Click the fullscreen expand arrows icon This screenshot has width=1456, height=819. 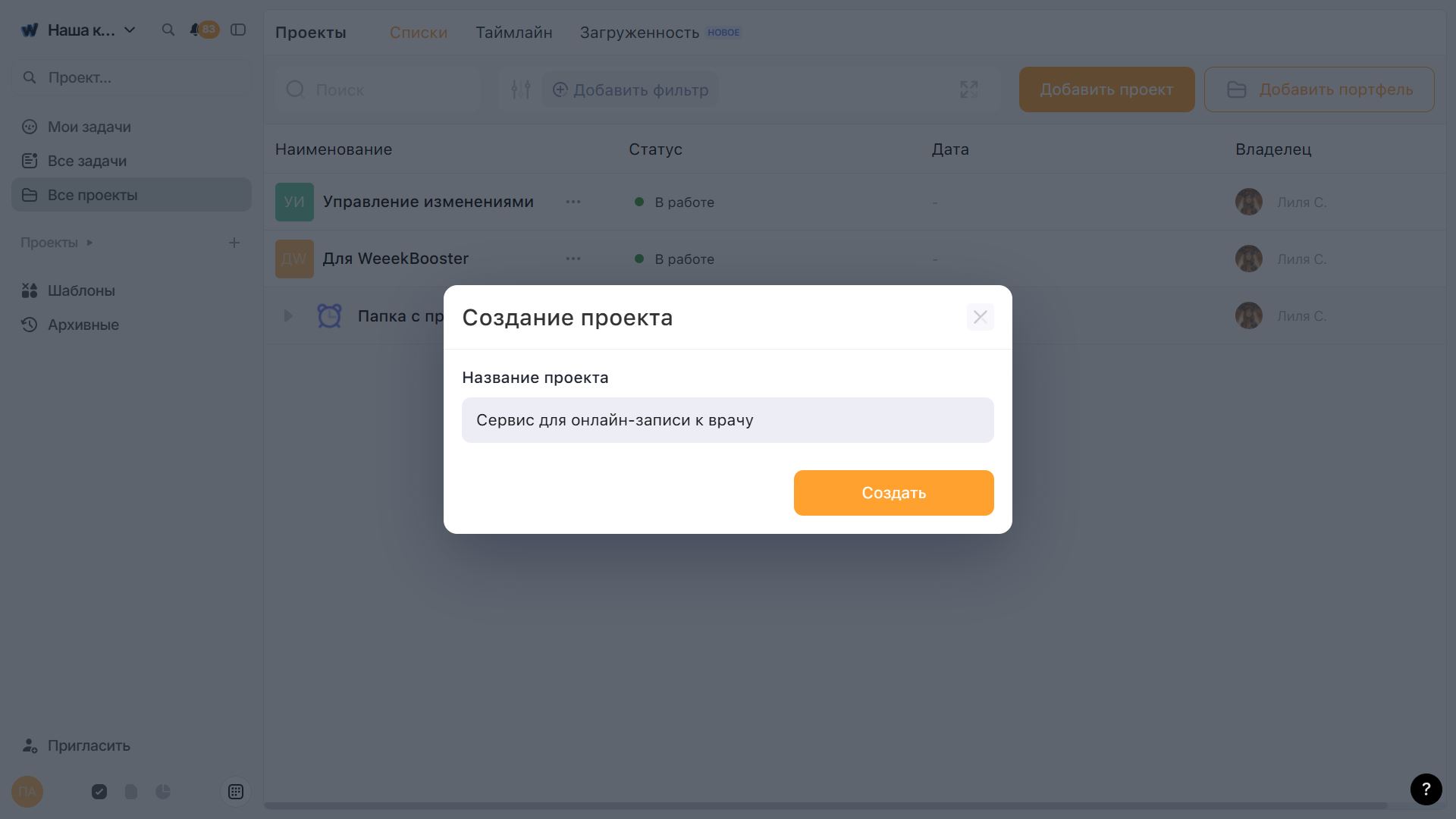[969, 89]
